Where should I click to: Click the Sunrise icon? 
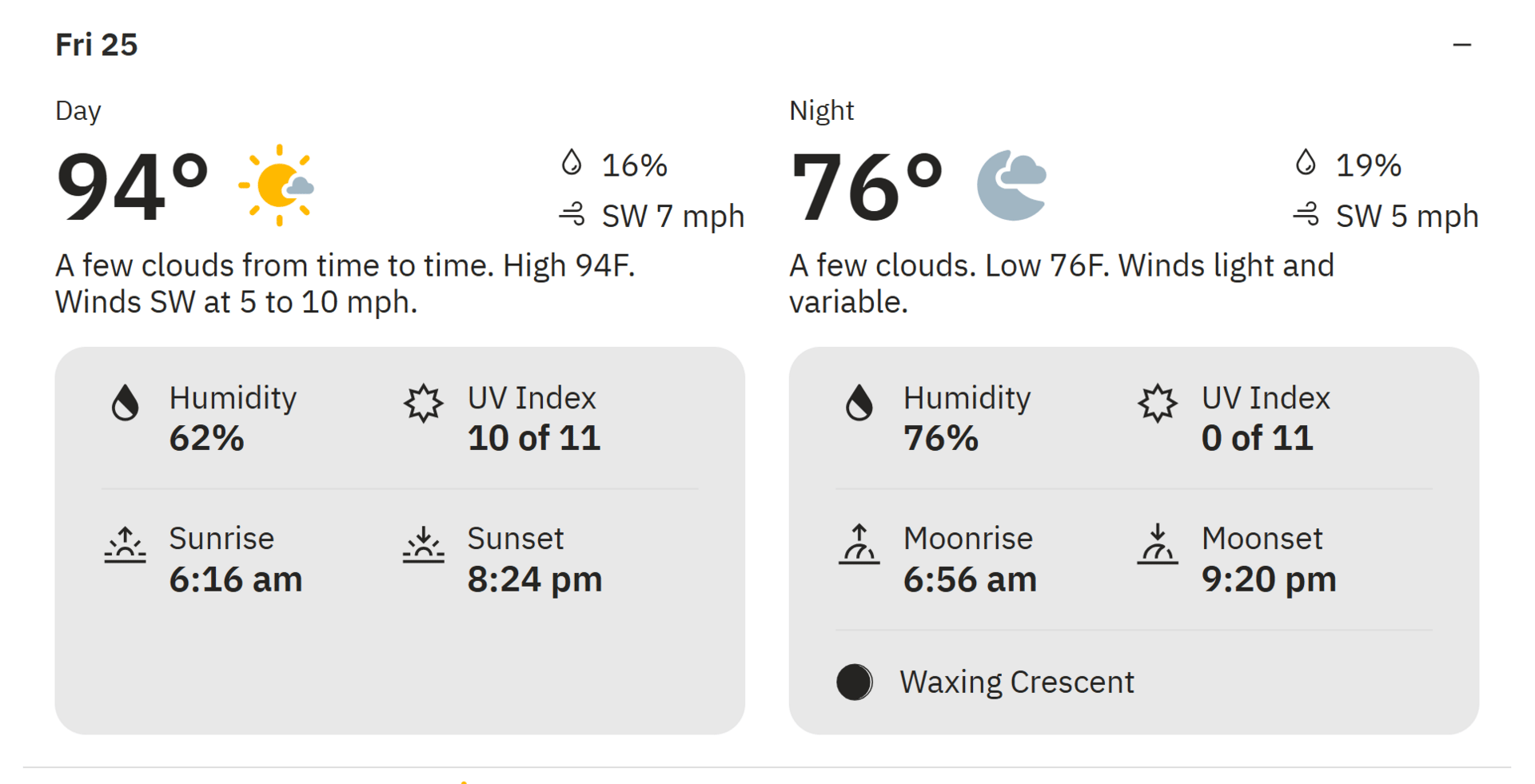coord(125,545)
